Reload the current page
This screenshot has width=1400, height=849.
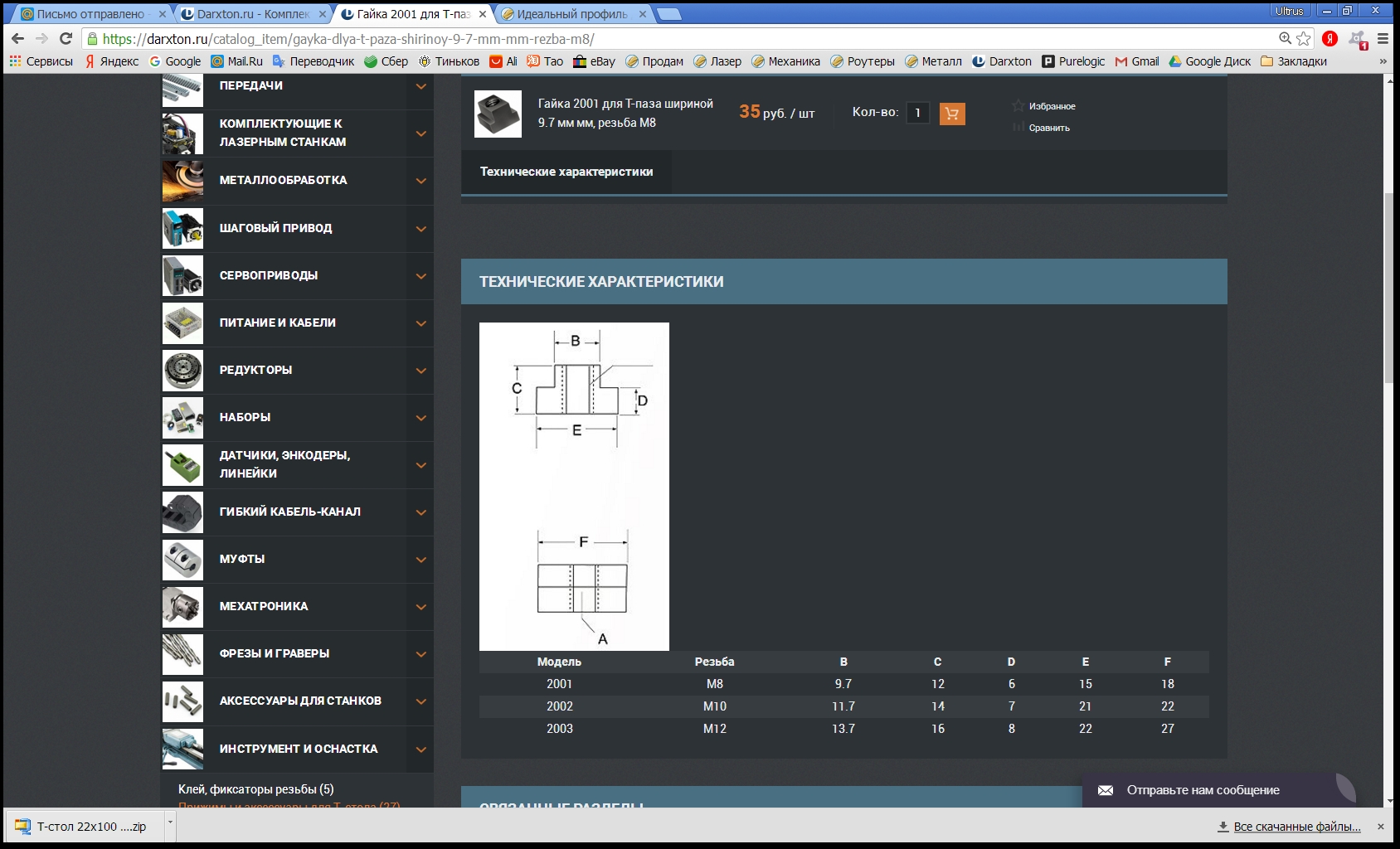pyautogui.click(x=66, y=38)
